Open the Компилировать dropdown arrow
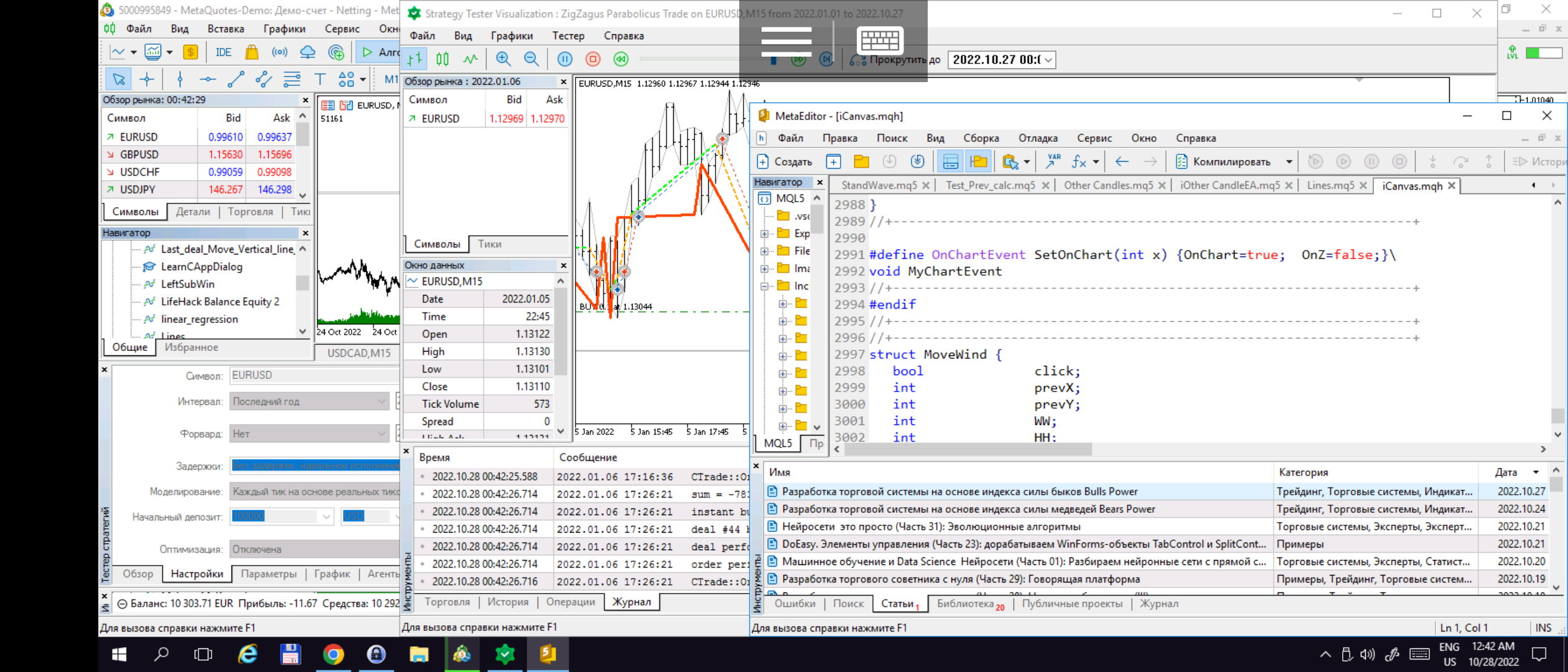 tap(1289, 162)
